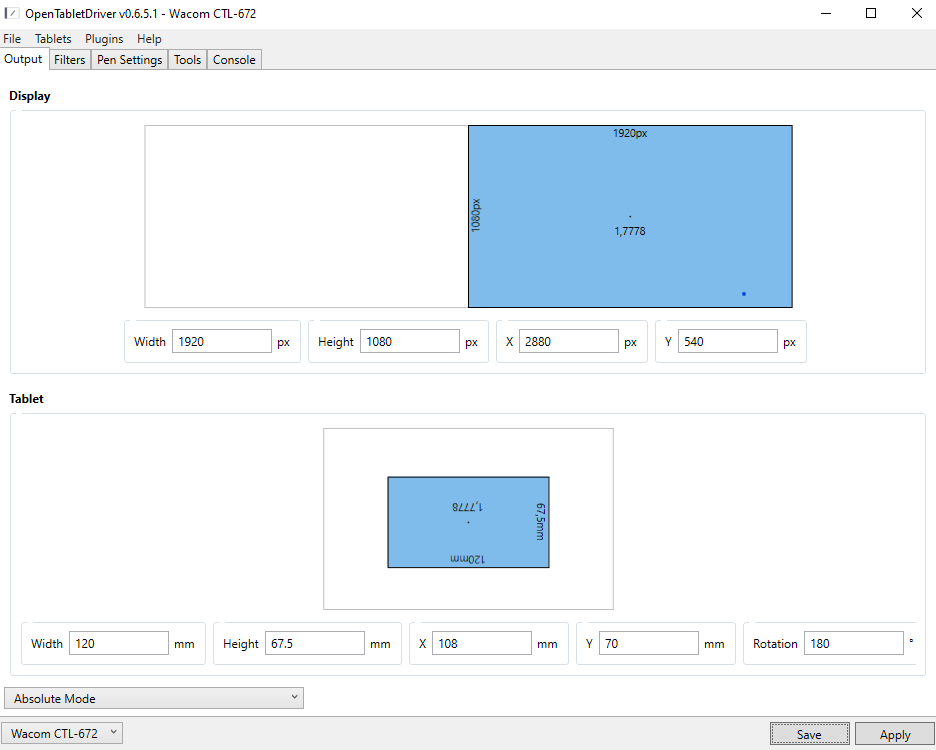Focus the display X offset field

click(x=568, y=341)
